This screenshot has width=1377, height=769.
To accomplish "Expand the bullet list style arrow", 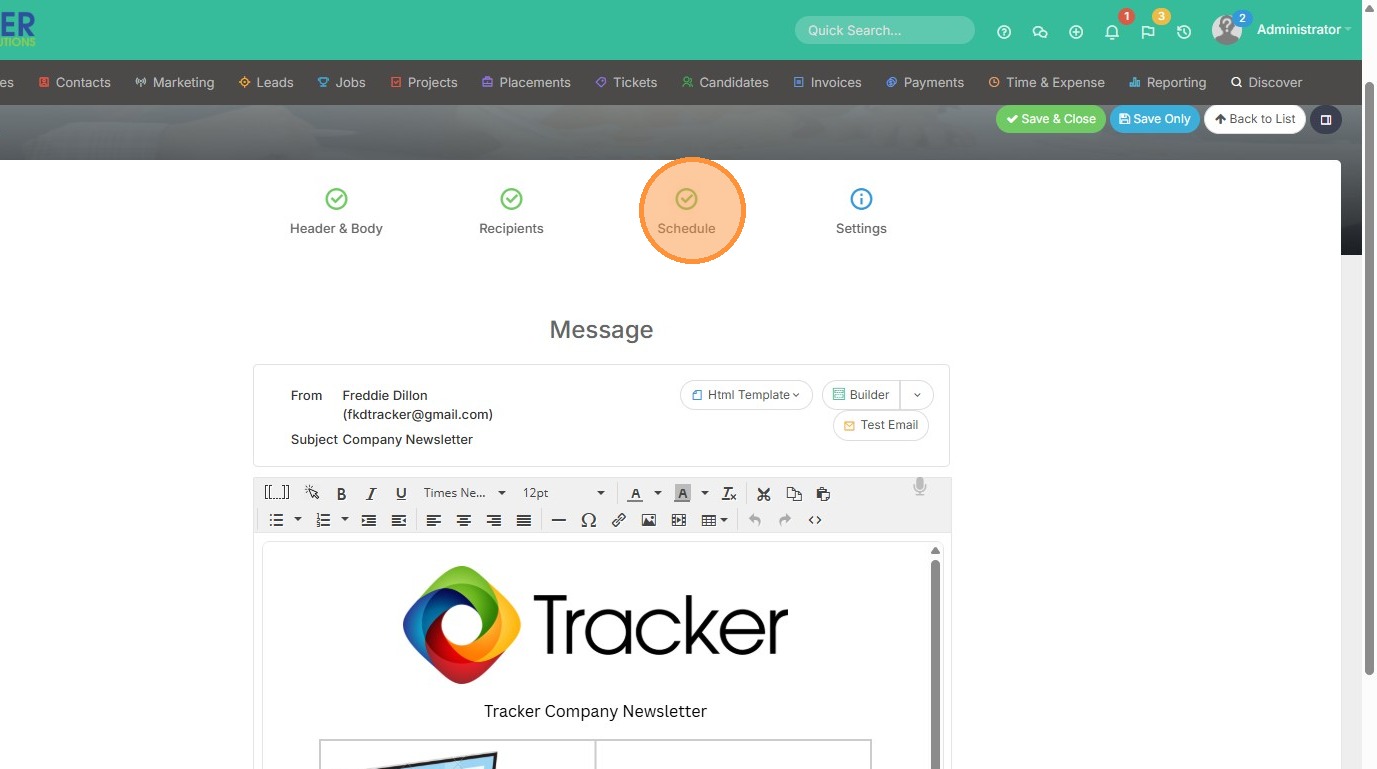I will [x=297, y=520].
